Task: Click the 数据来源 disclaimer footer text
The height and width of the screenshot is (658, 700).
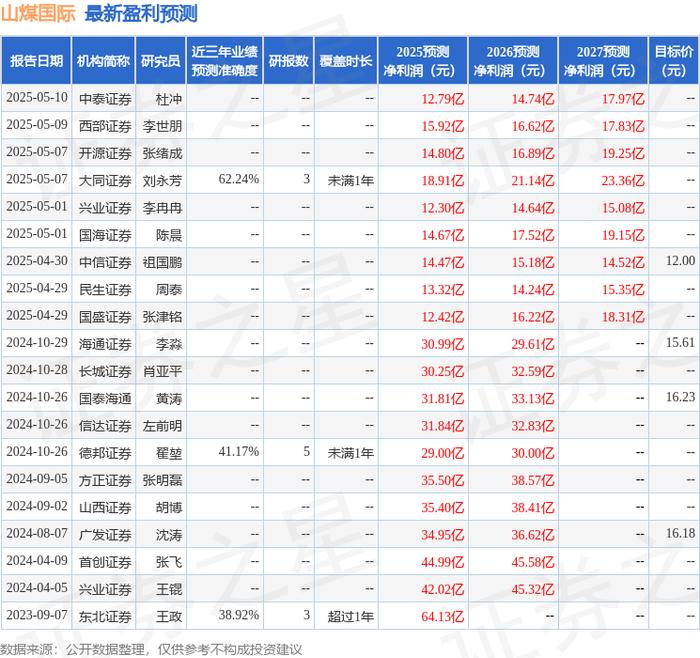Action: (151, 649)
